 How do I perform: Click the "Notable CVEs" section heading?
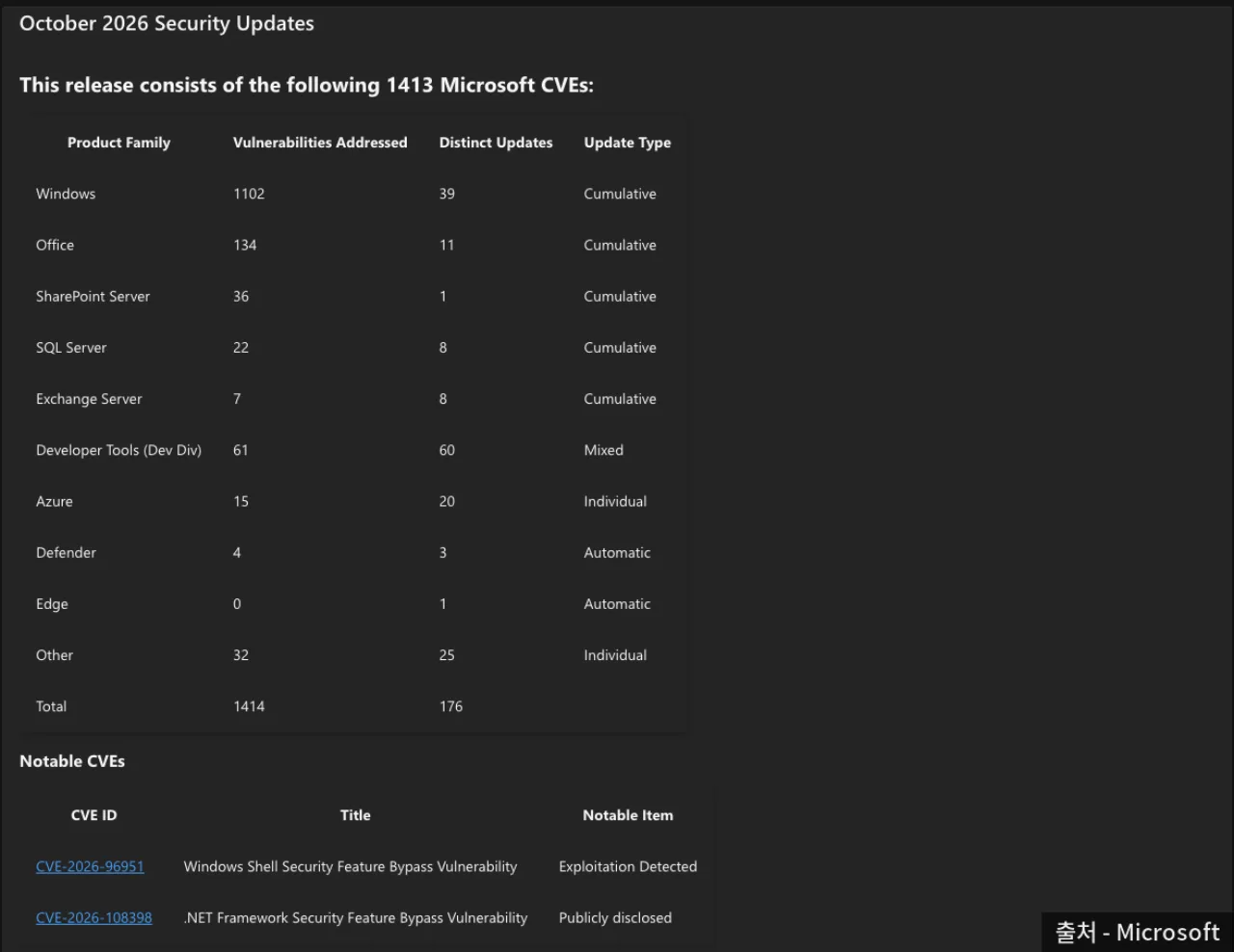coord(72,761)
